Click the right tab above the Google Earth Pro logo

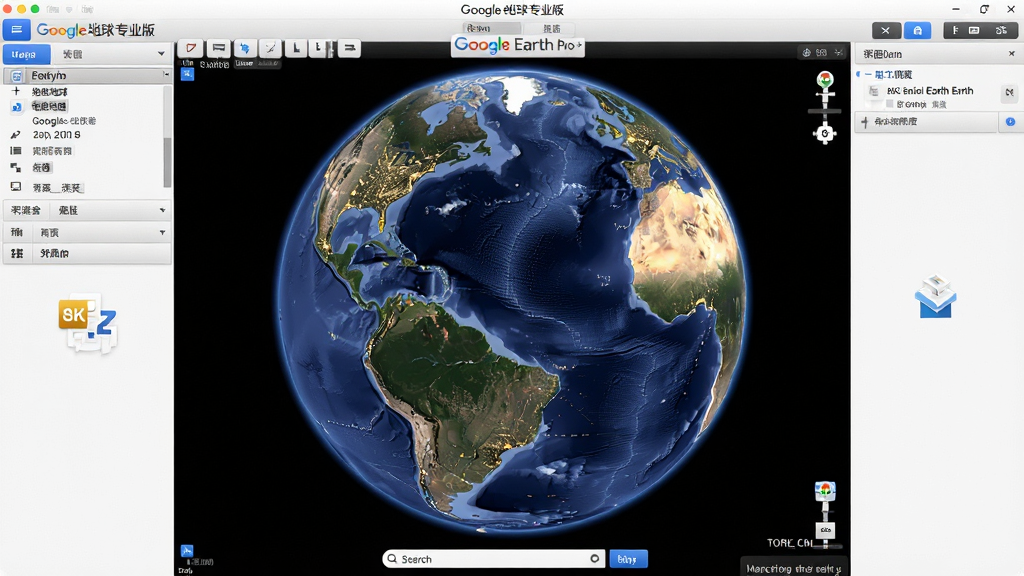click(x=552, y=28)
